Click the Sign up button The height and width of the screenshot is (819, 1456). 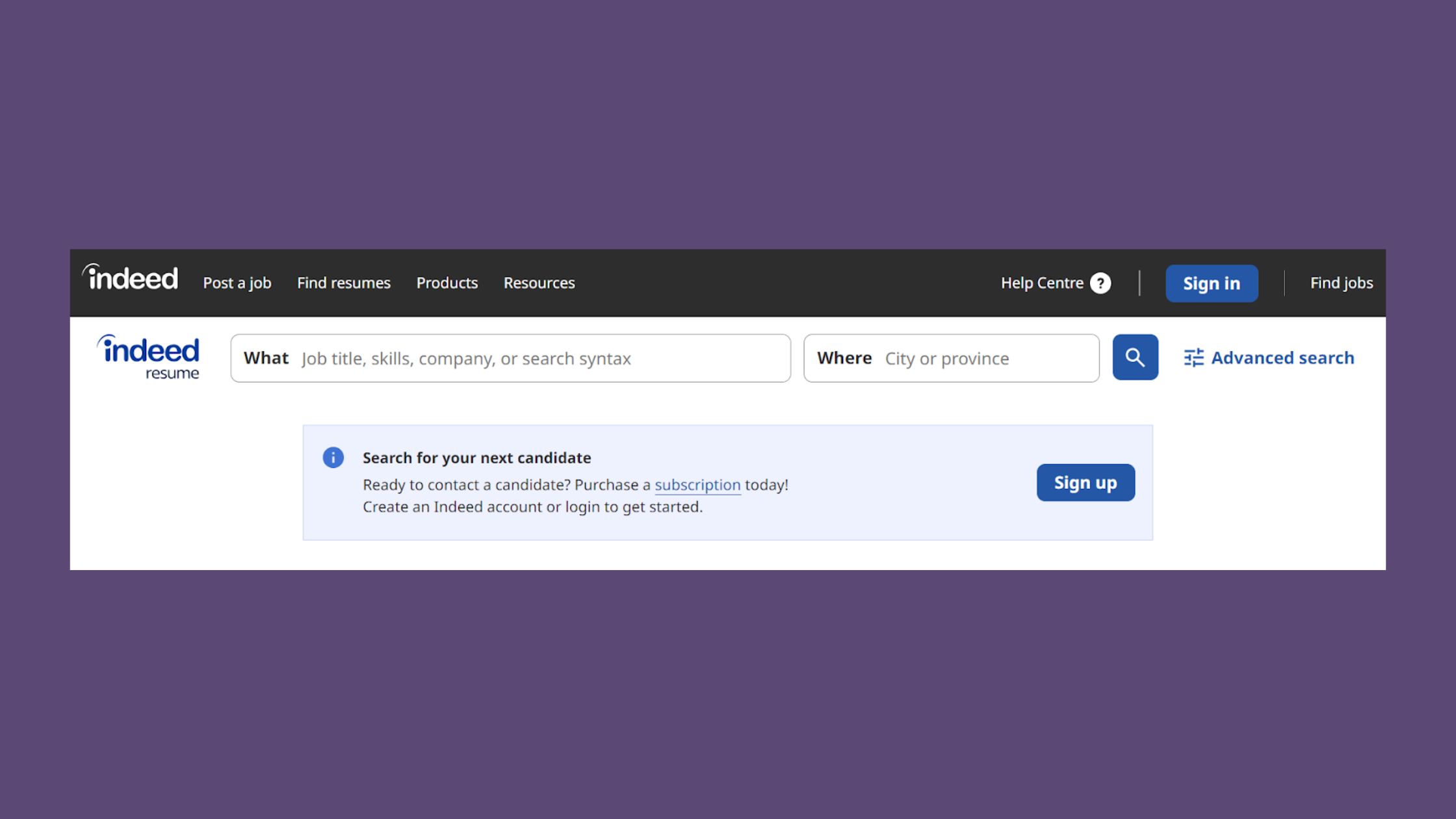1085,482
